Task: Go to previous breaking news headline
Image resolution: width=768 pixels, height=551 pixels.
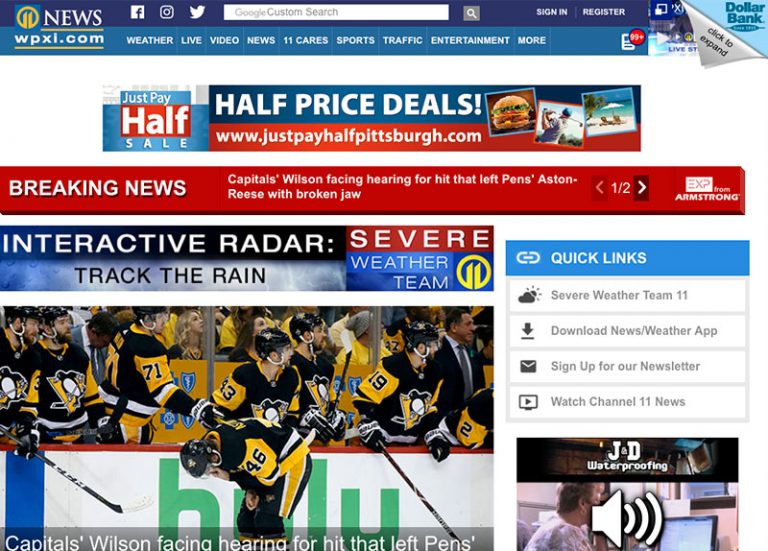Action: pos(600,188)
